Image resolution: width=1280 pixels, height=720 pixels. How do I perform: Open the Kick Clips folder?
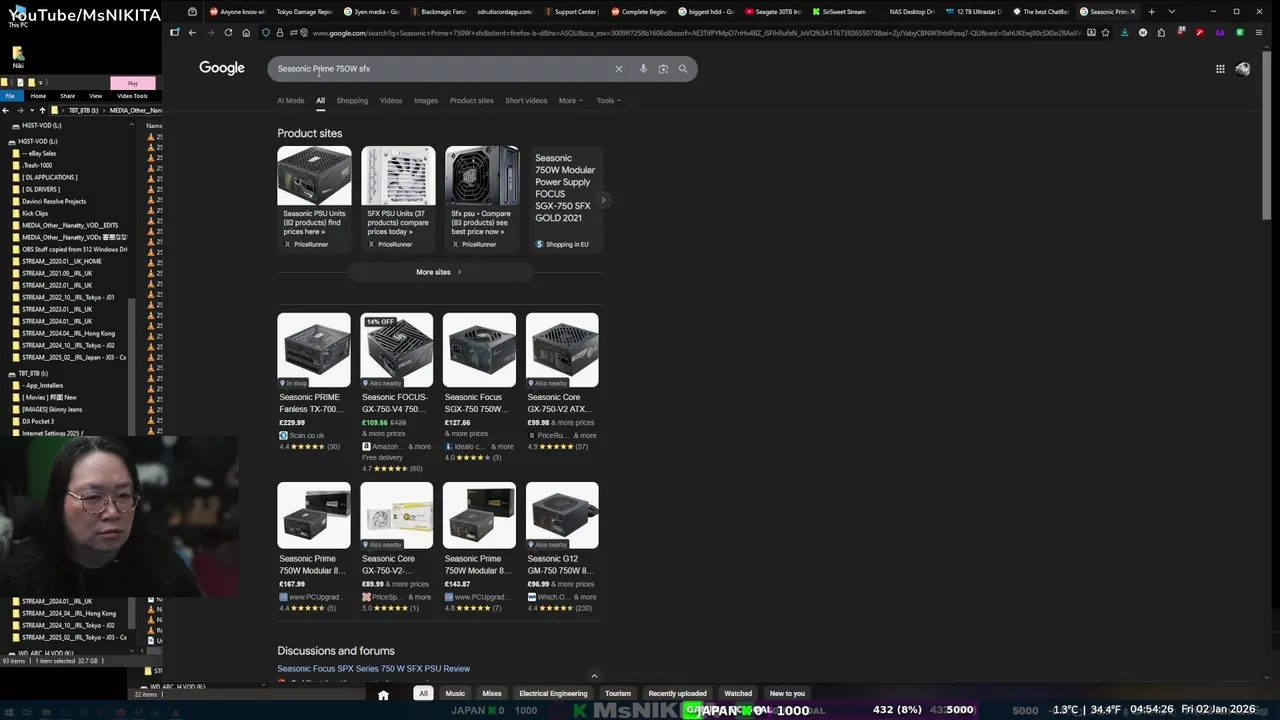(x=35, y=213)
